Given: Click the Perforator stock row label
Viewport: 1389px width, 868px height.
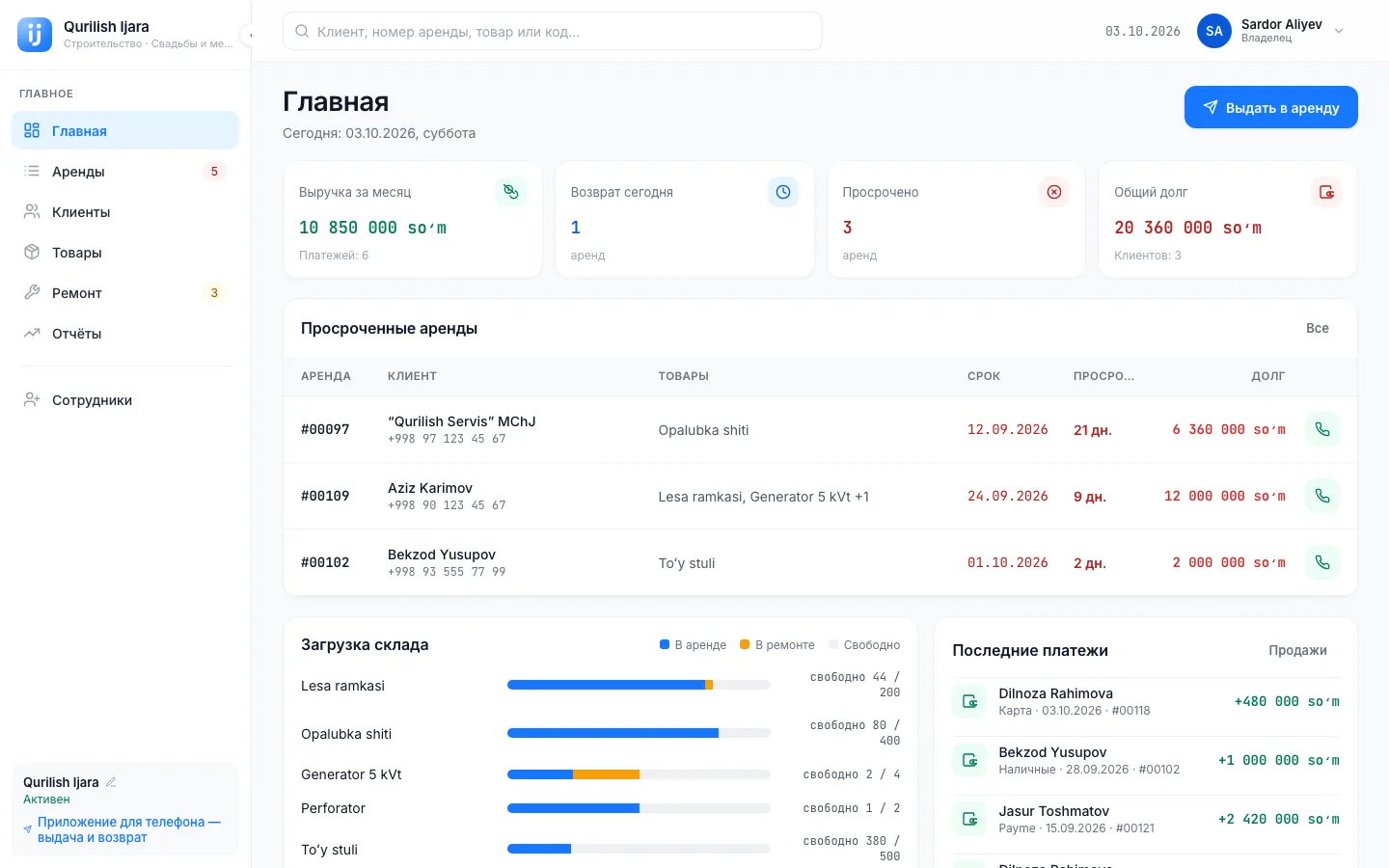Looking at the screenshot, I should pyautogui.click(x=333, y=808).
